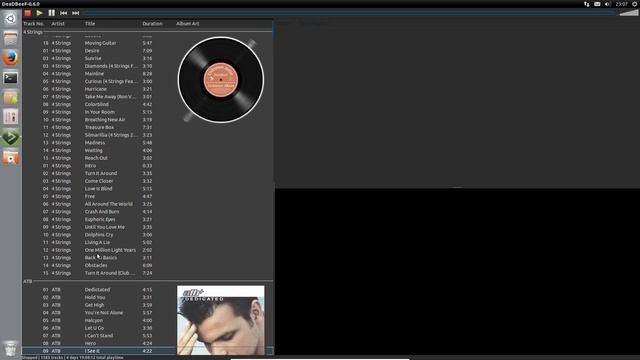Open the keyboard layout indicator
640x360 pixels.
coord(597,4)
